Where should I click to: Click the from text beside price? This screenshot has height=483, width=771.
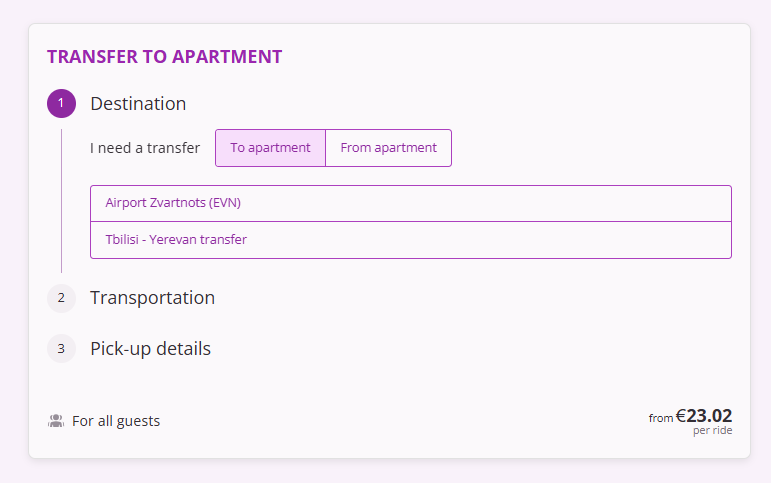pyautogui.click(x=661, y=418)
